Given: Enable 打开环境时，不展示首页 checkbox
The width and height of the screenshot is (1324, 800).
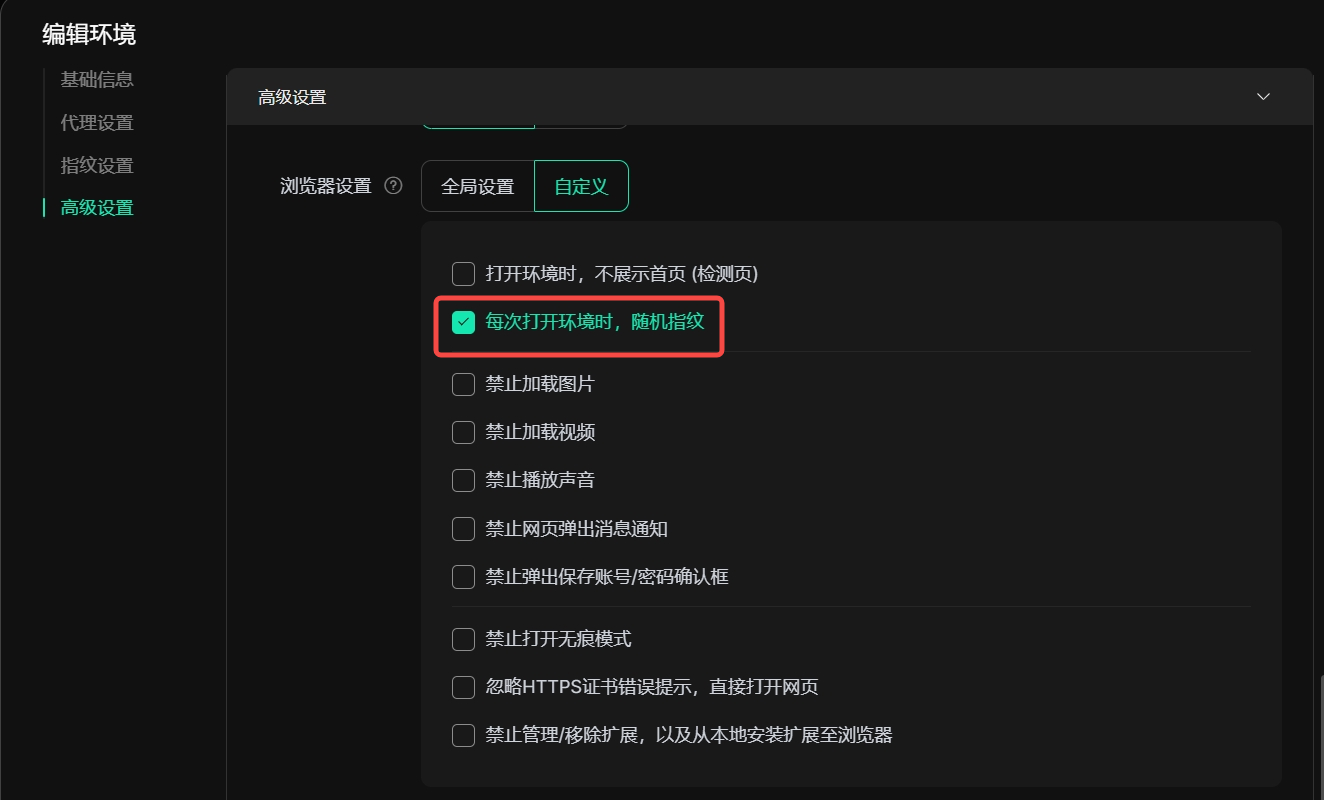Looking at the screenshot, I should [x=463, y=274].
